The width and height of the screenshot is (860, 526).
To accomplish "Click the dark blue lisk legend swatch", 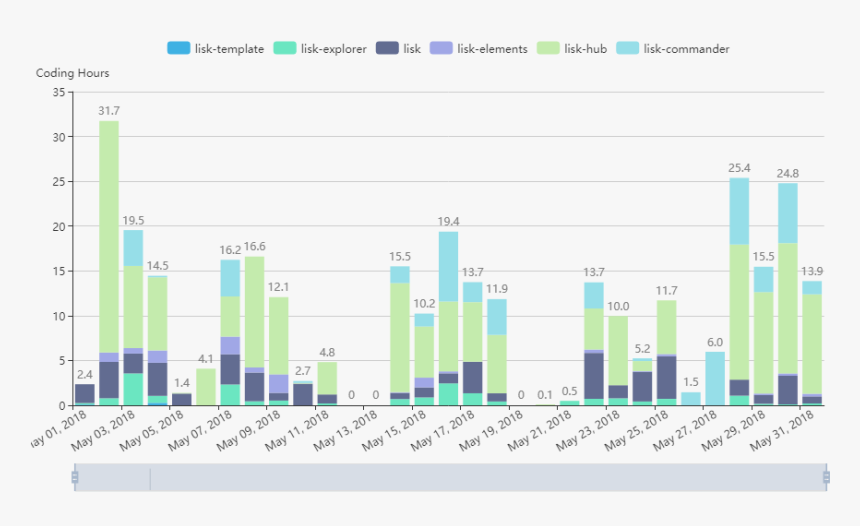I will 387,48.
